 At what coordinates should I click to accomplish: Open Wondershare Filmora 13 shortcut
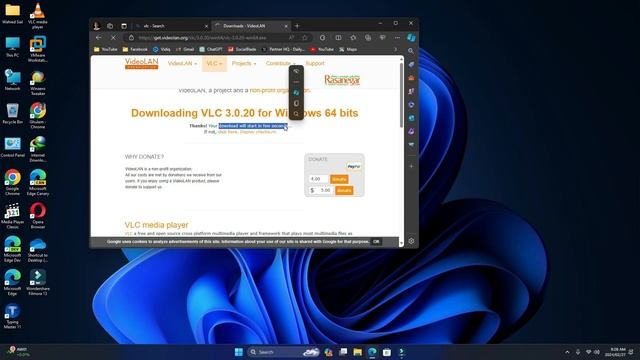pos(38,282)
